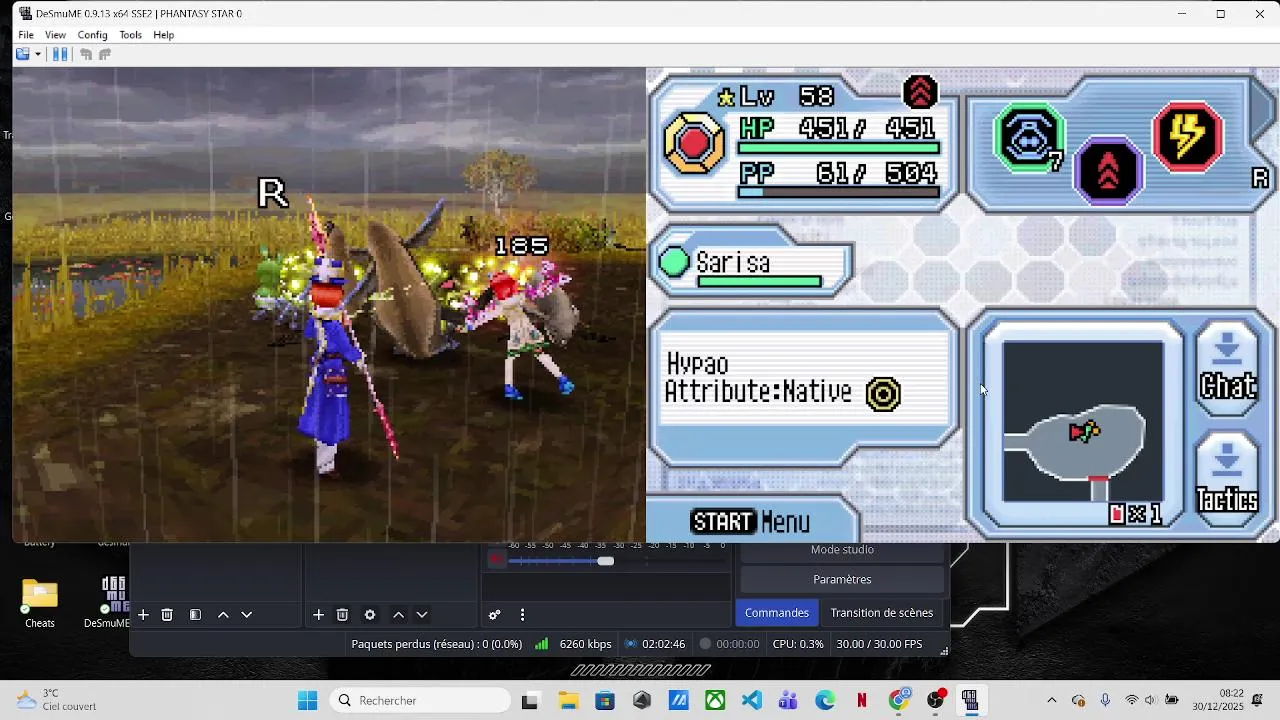This screenshot has height=720, width=1280.
Task: Click the '02:02:46' streaming time status
Action: coord(663,644)
